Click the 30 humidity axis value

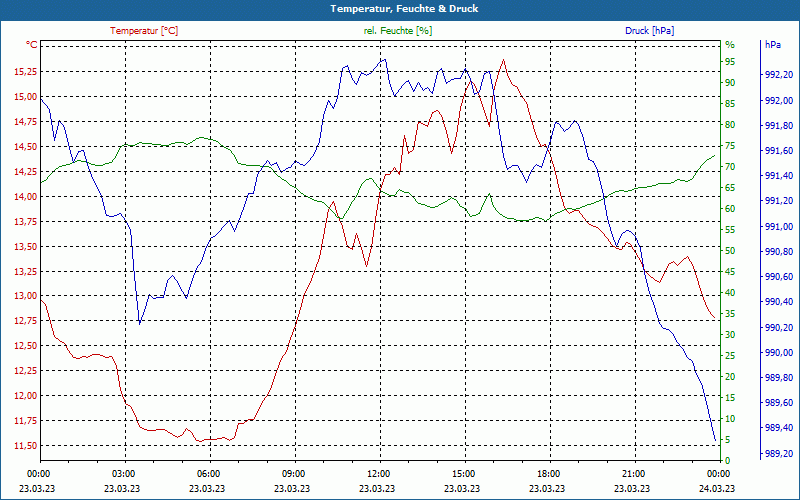730,335
